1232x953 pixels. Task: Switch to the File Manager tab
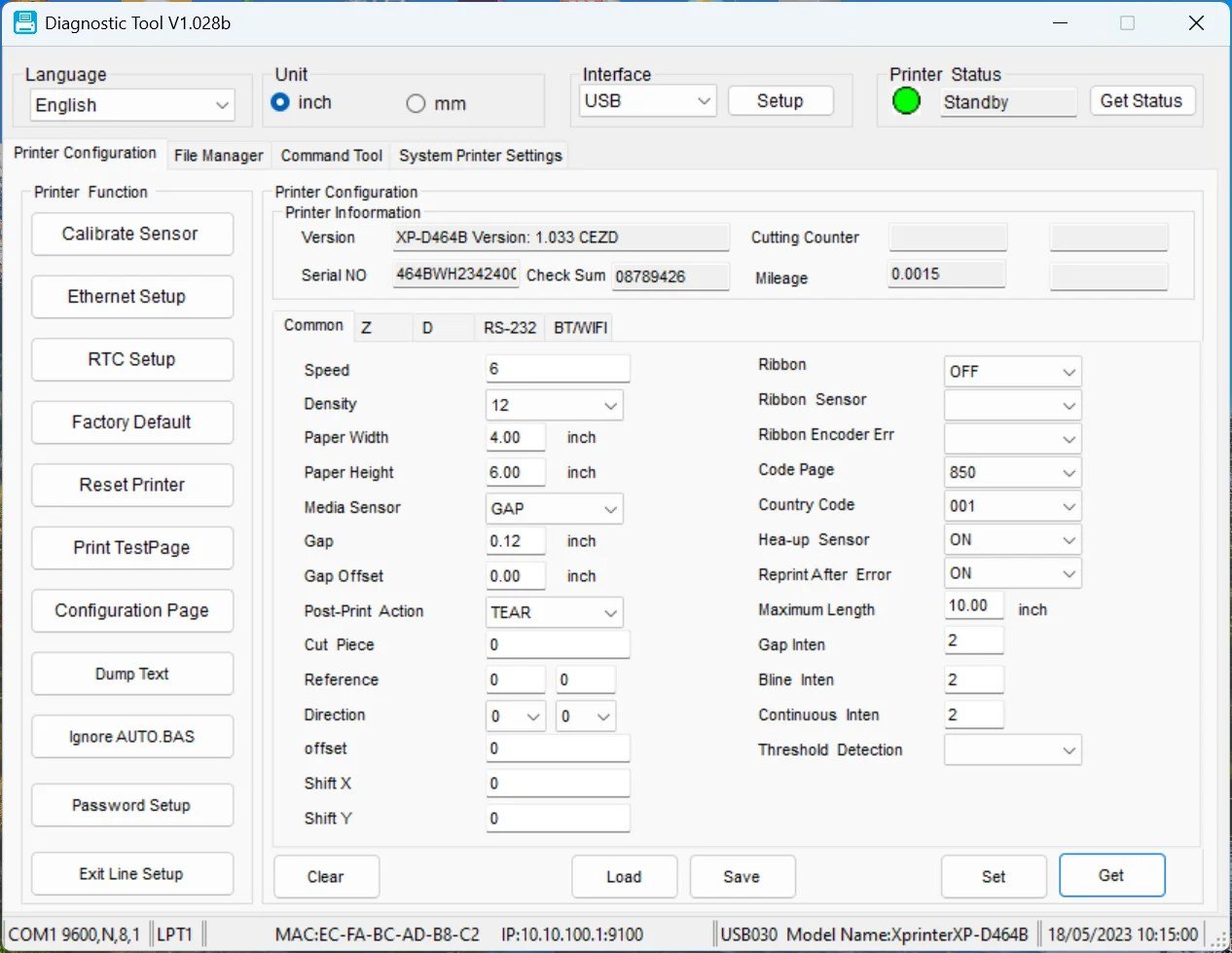pos(218,155)
